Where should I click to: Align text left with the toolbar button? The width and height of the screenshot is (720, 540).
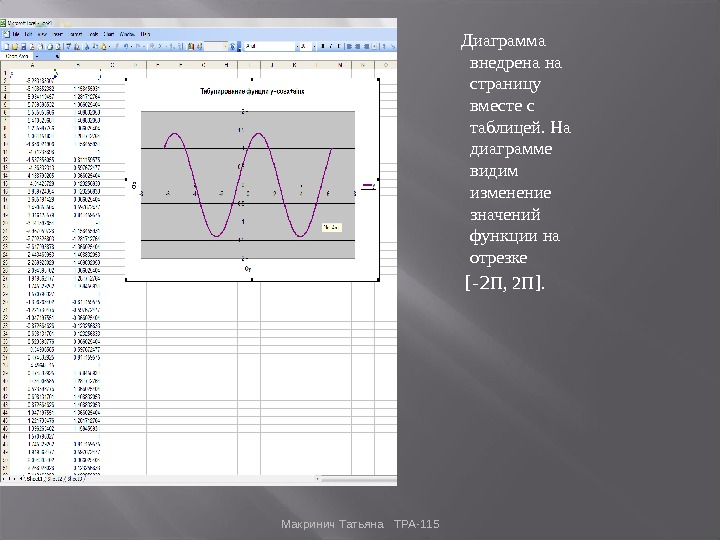point(349,46)
